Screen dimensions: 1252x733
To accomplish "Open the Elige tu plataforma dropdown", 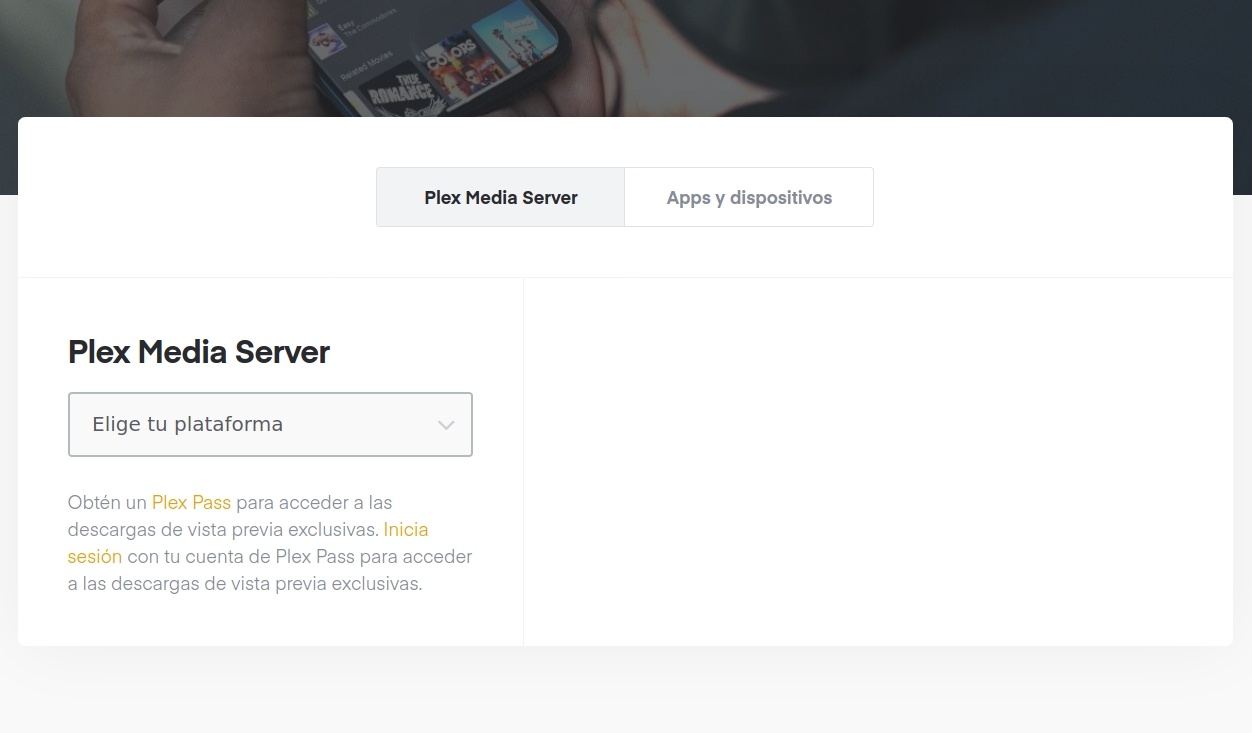I will [270, 424].
